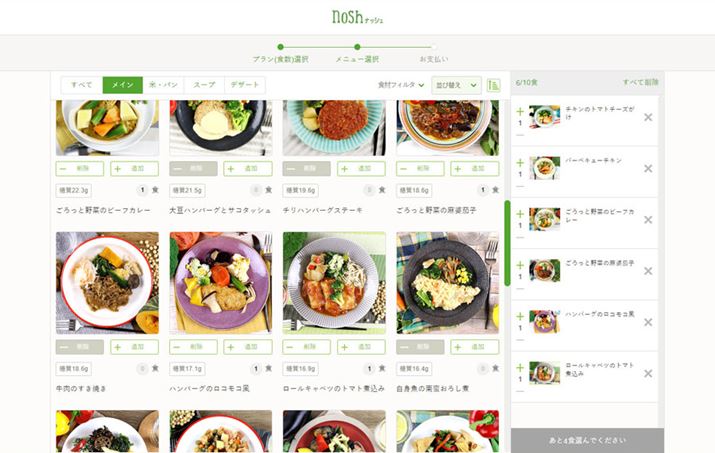Remove チキンのトマトチーズがけ with its X icon
This screenshot has width=715, height=453.
point(648,117)
